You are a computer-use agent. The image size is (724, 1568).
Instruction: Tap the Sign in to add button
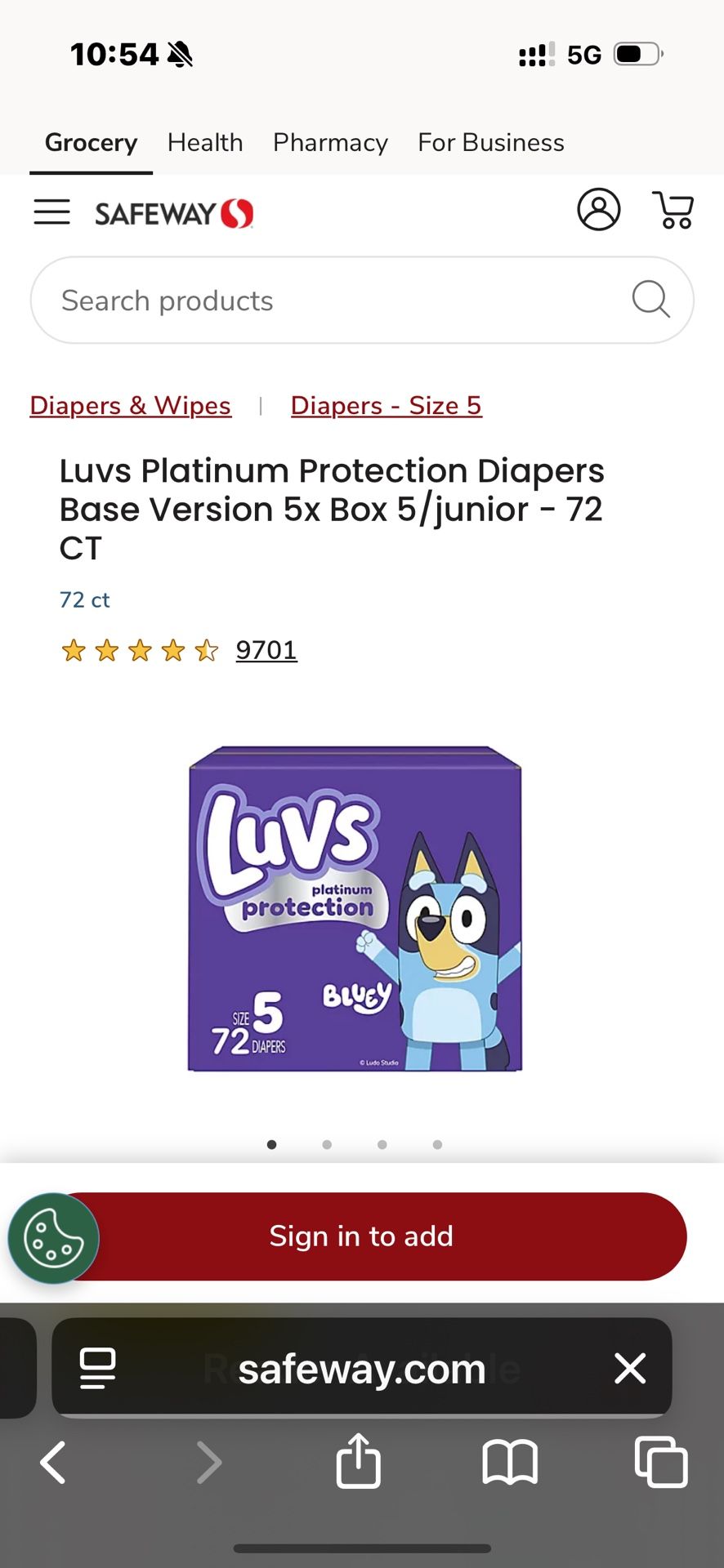360,1236
